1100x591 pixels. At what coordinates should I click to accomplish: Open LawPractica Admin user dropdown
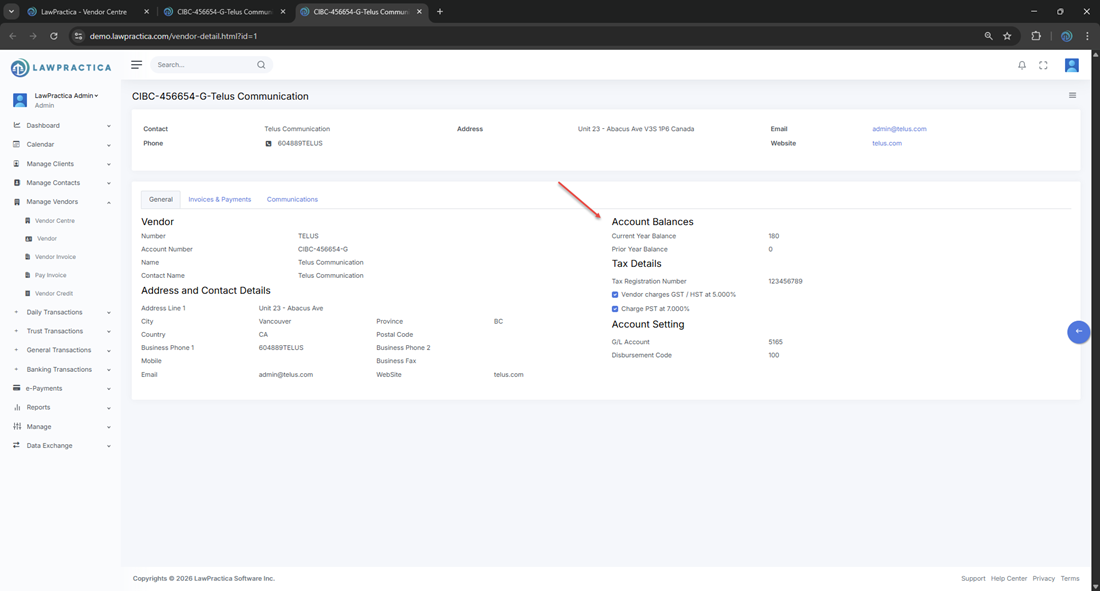pyautogui.click(x=66, y=96)
